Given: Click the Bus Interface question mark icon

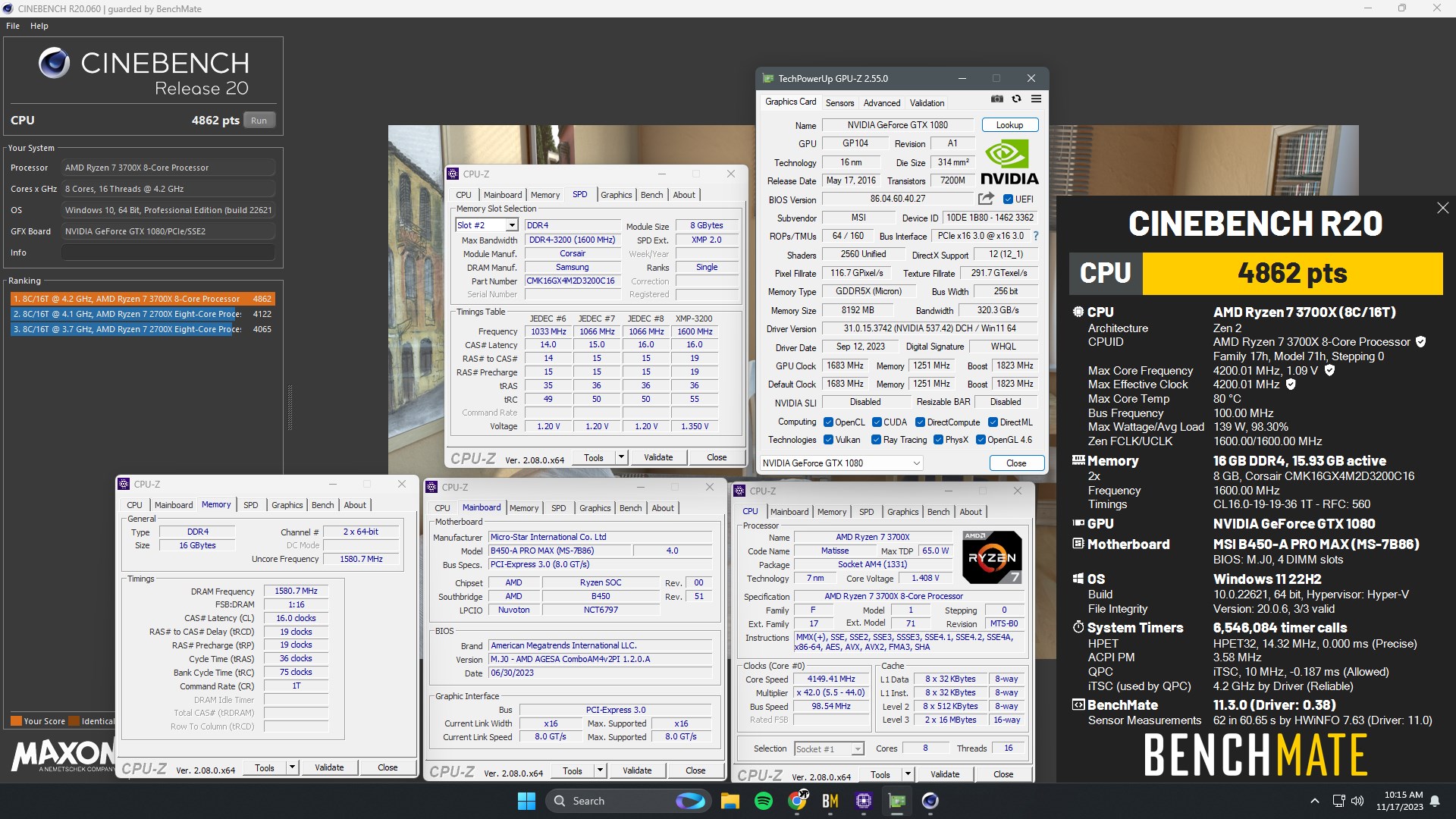Looking at the screenshot, I should tap(1036, 236).
